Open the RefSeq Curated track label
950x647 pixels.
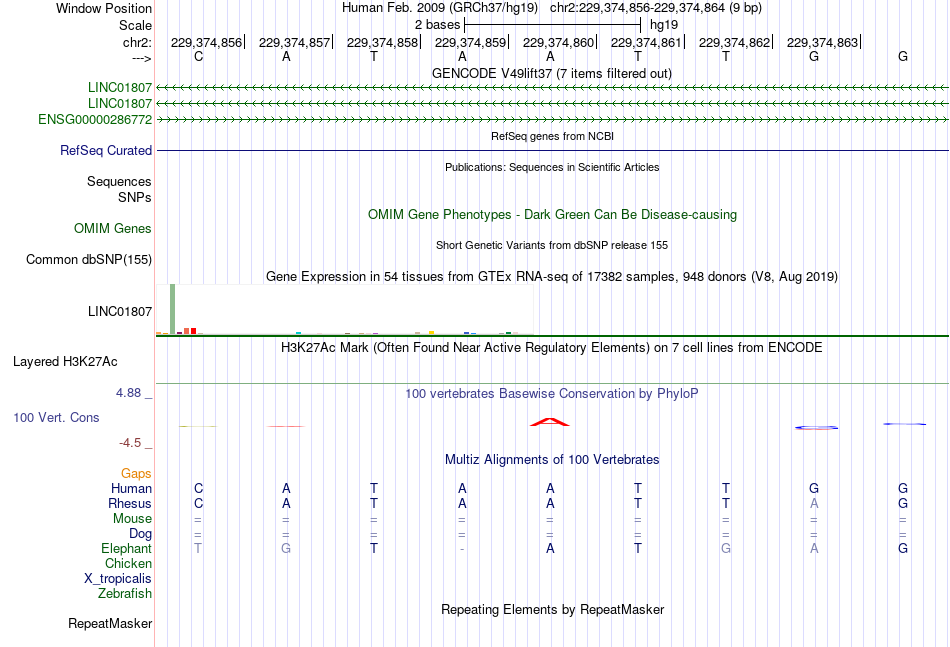(x=106, y=150)
